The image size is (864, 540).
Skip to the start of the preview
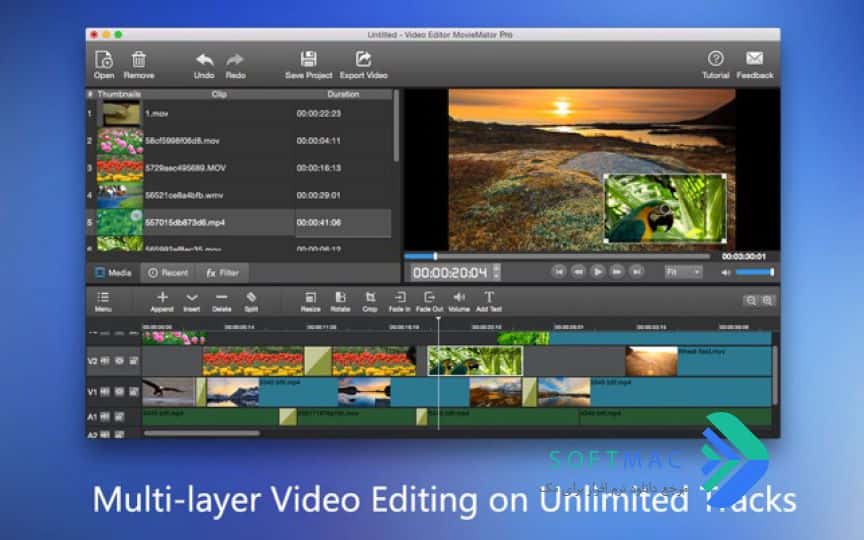click(x=559, y=272)
